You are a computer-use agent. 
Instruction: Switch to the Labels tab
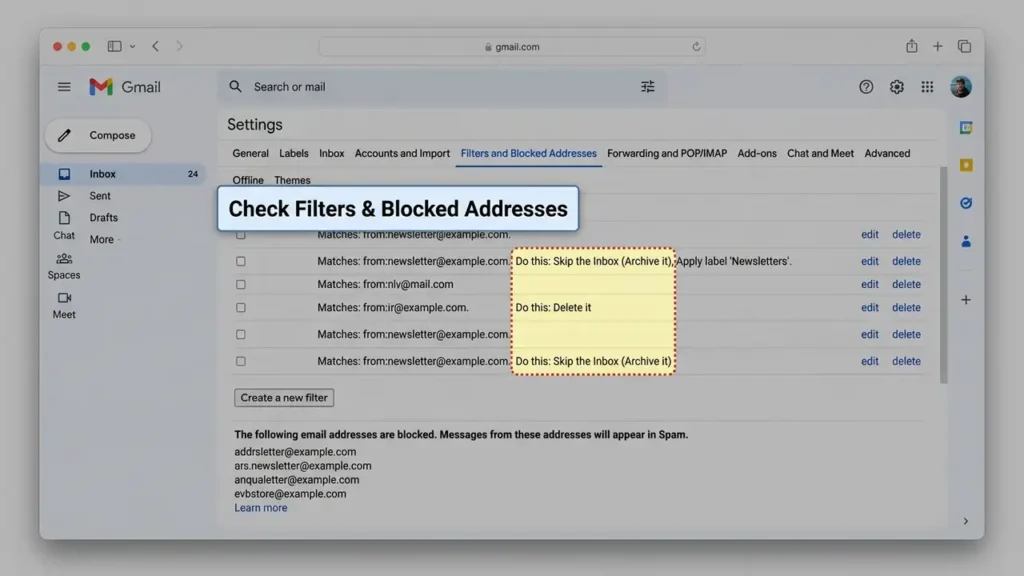(294, 153)
